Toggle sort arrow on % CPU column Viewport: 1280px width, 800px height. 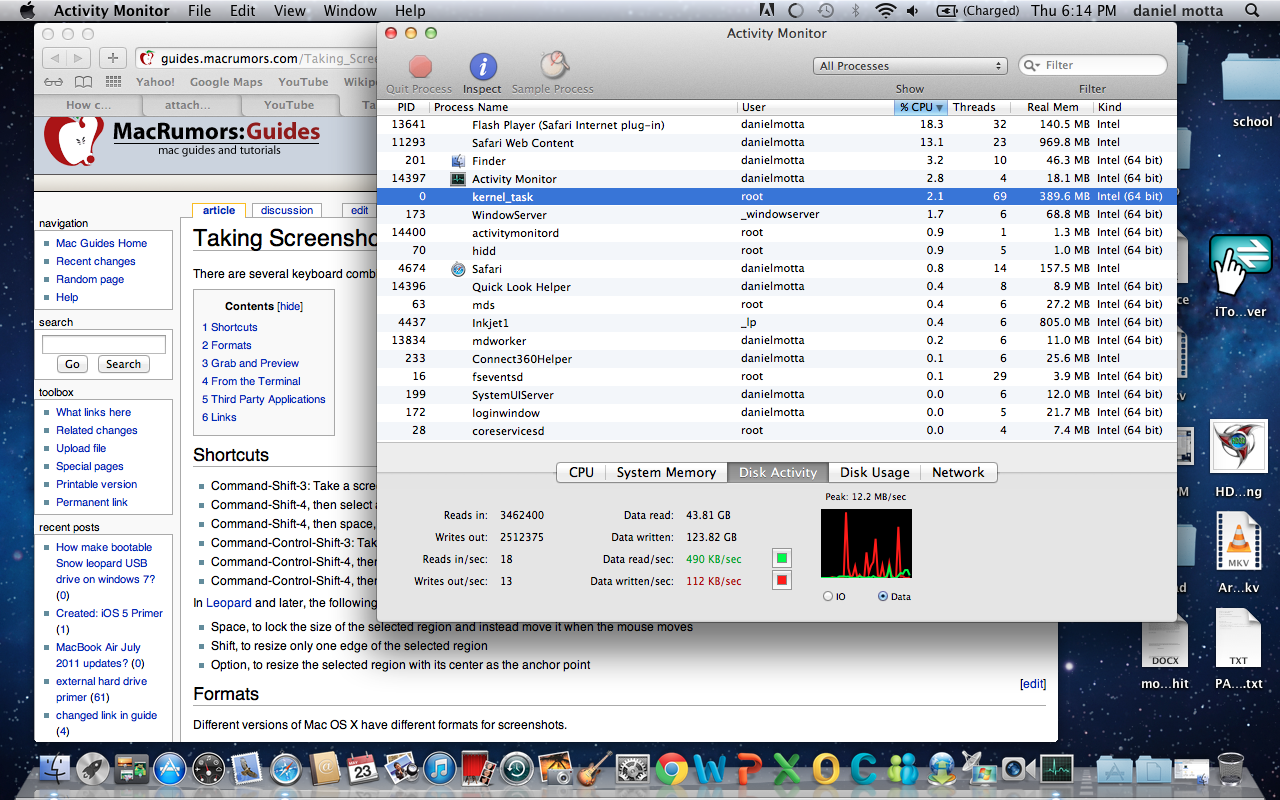[x=939, y=107]
